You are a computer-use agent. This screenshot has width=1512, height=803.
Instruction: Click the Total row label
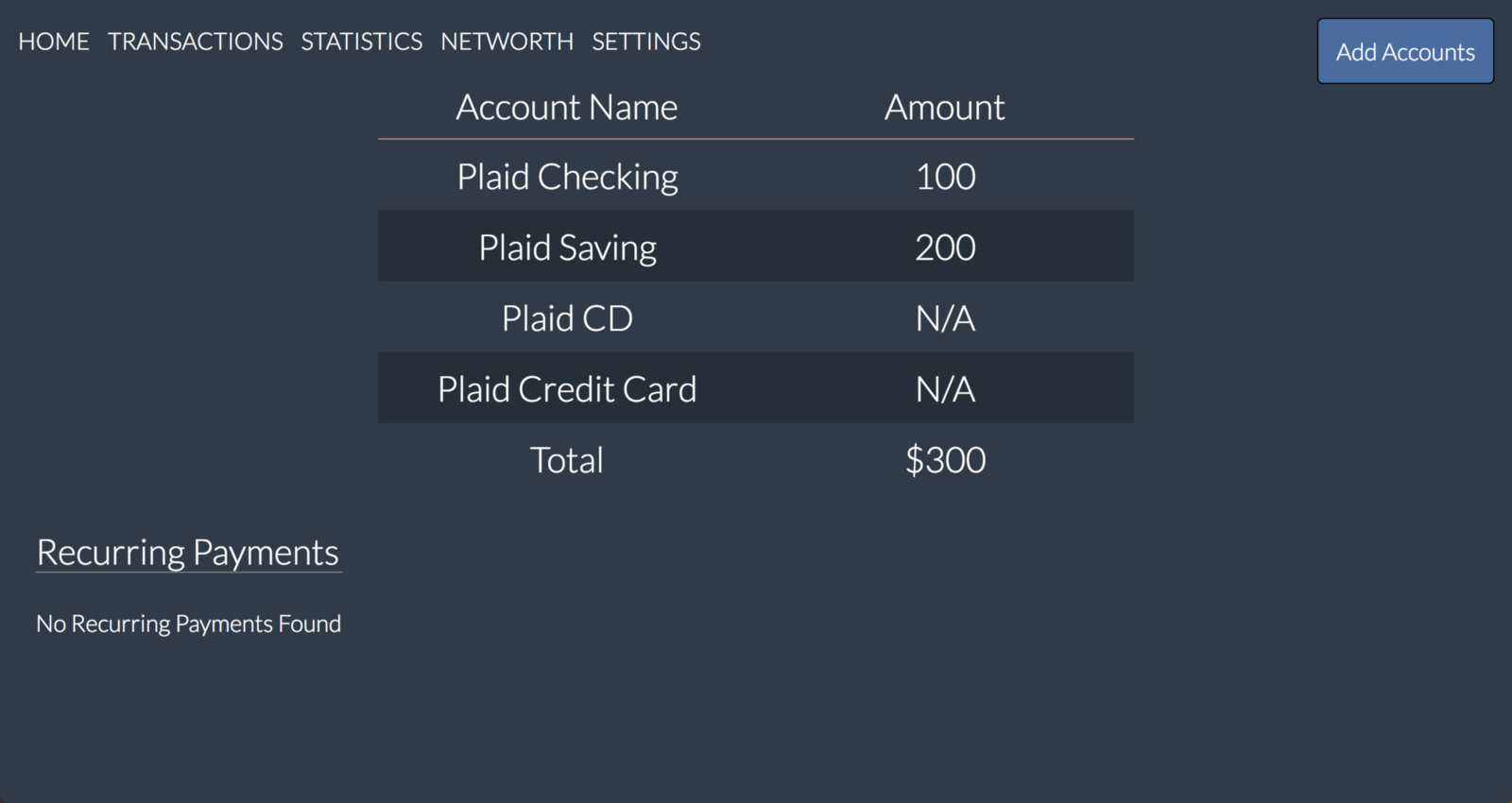pos(567,460)
